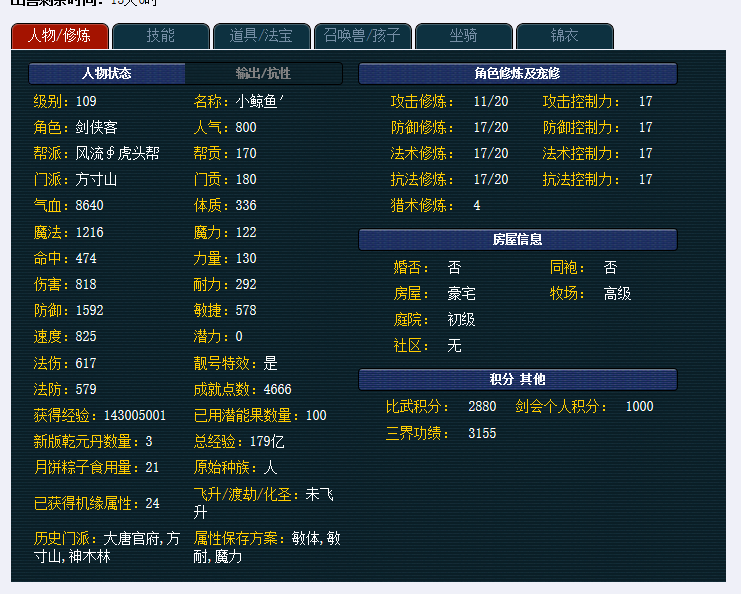Click the 三界功绩 value 3155
741x594 pixels.
click(x=482, y=433)
